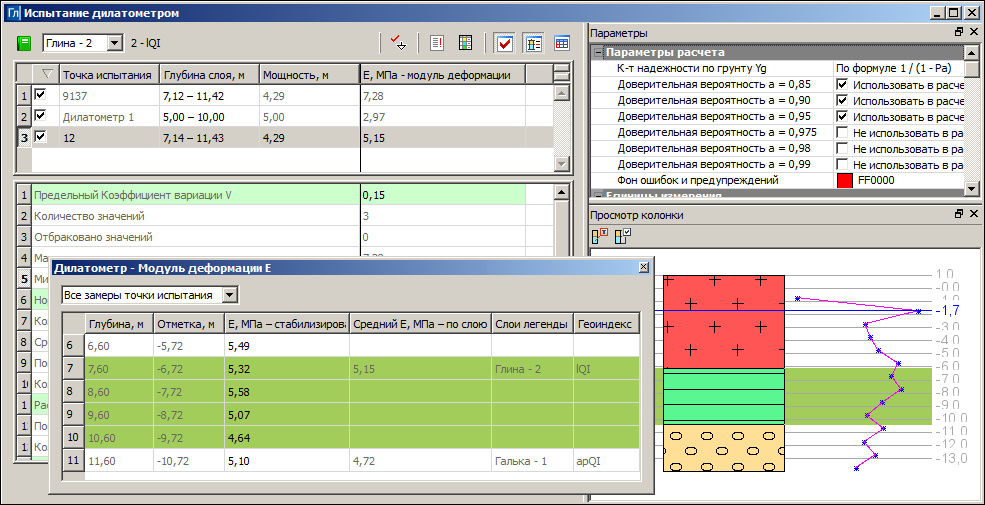
Task: Disable confidence probability a = 0,95 checkbox
Action: coord(842,116)
